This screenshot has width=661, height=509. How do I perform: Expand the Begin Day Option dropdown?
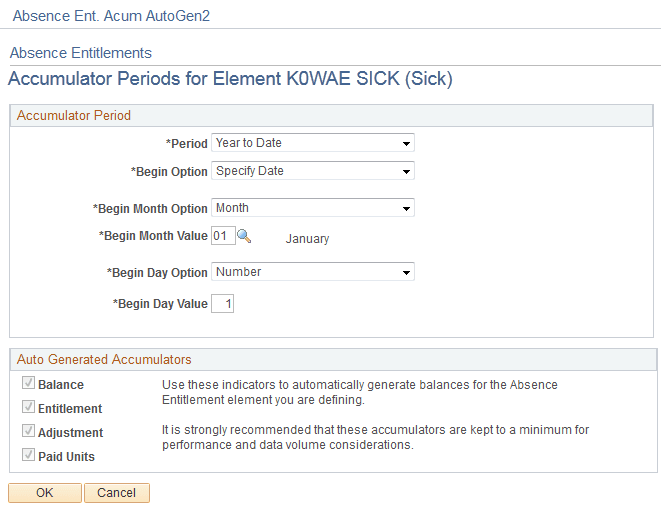coord(313,272)
